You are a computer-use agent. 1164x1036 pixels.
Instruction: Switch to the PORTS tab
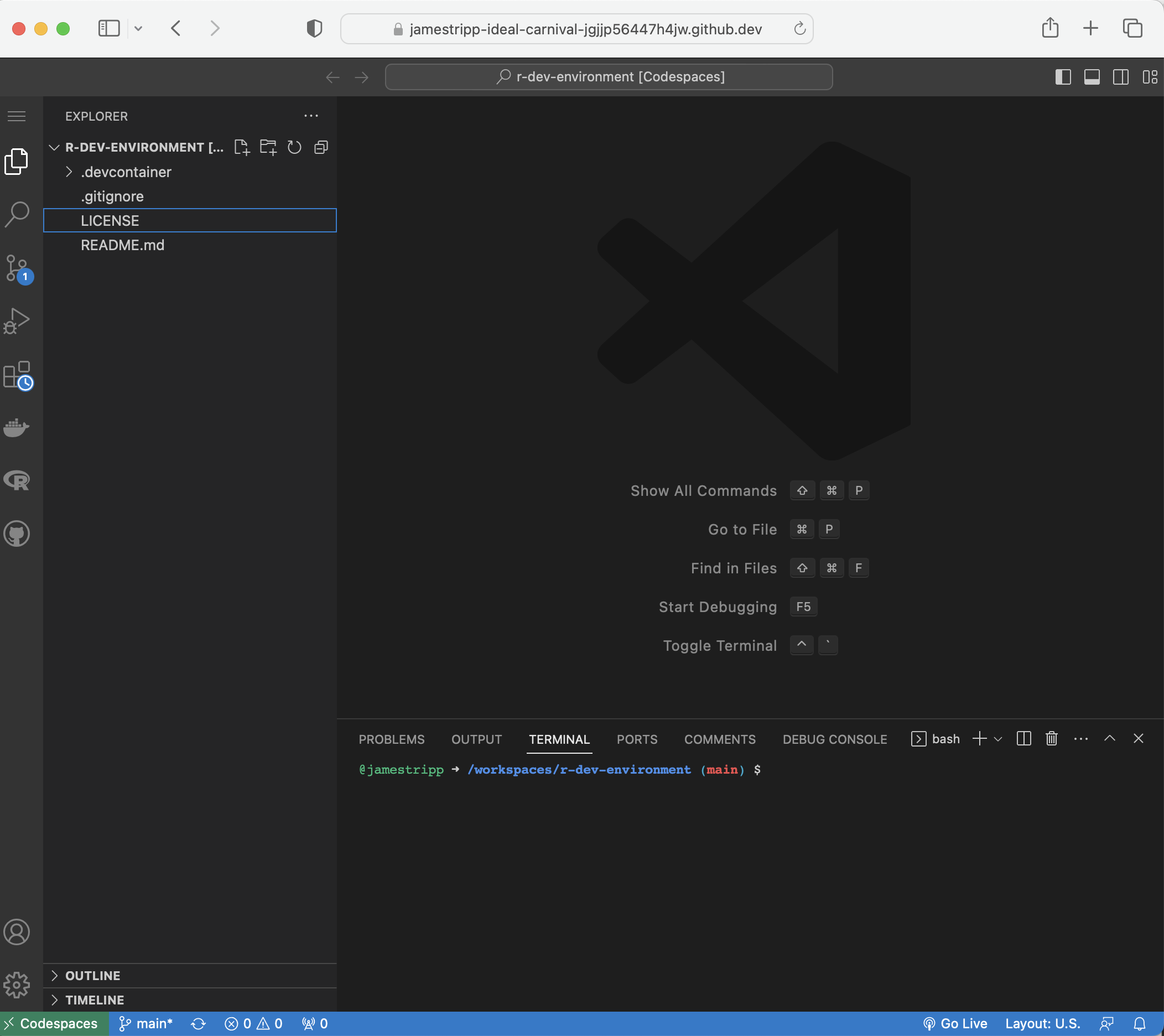[637, 739]
